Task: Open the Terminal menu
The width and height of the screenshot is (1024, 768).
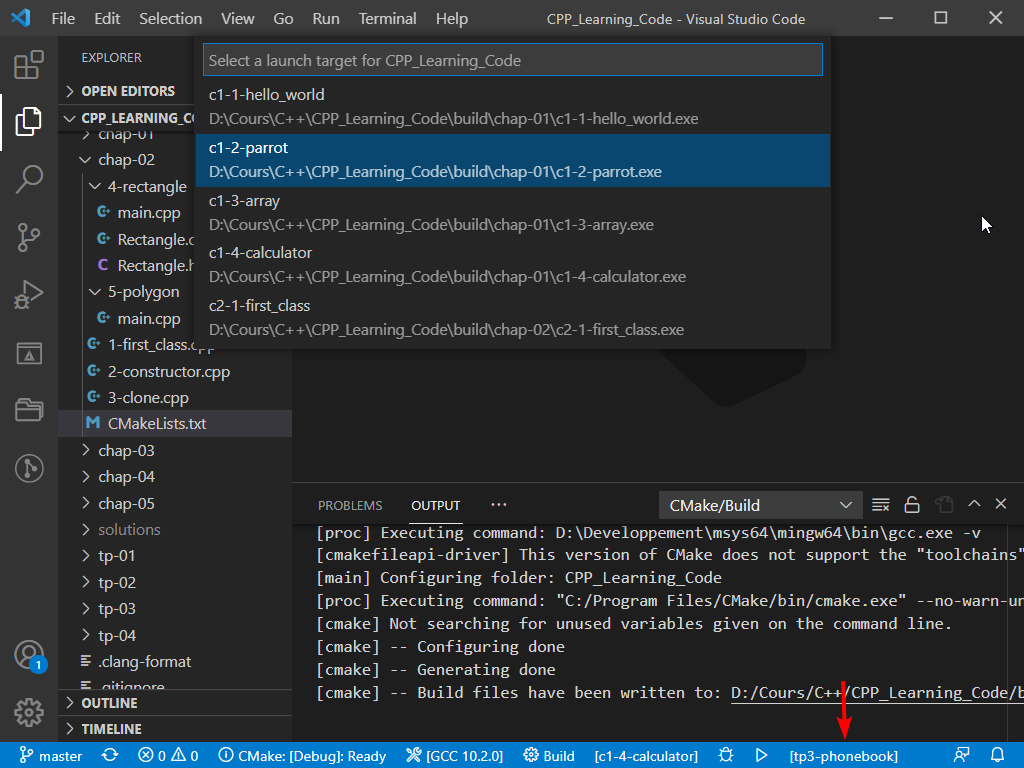Action: pos(387,18)
